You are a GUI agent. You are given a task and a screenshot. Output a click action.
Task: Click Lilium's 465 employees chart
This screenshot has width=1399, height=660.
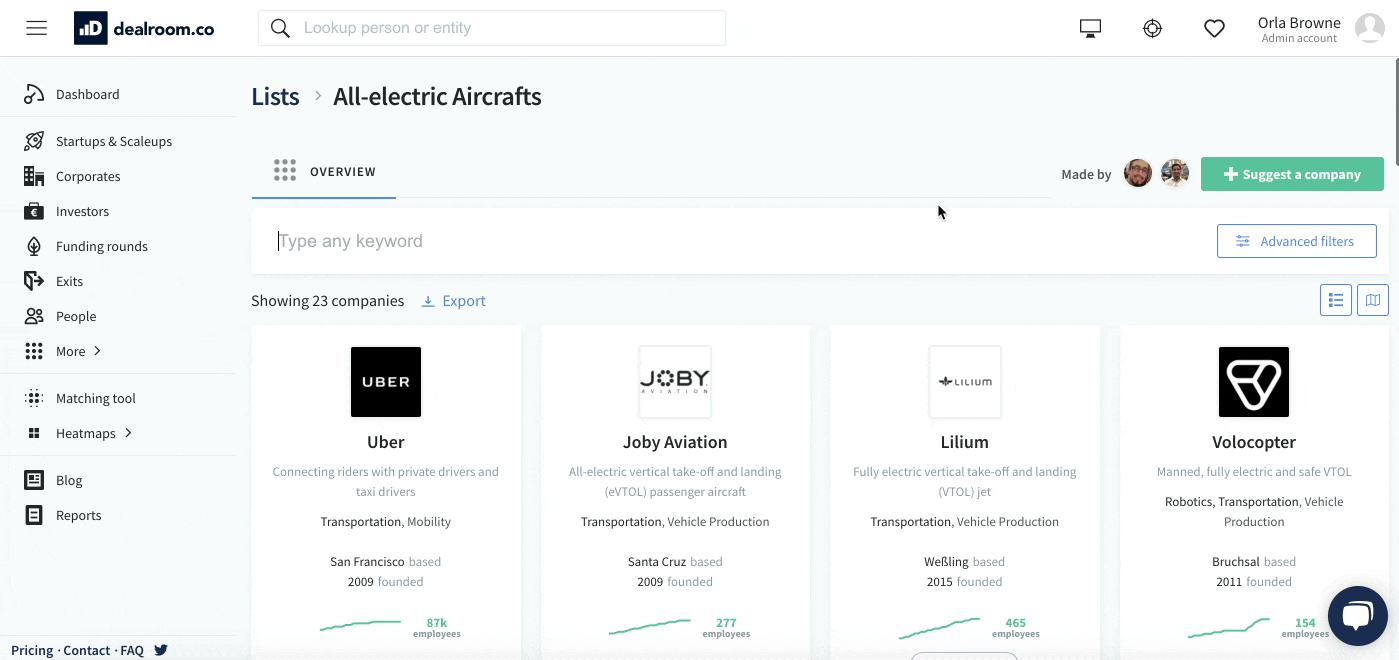point(939,628)
